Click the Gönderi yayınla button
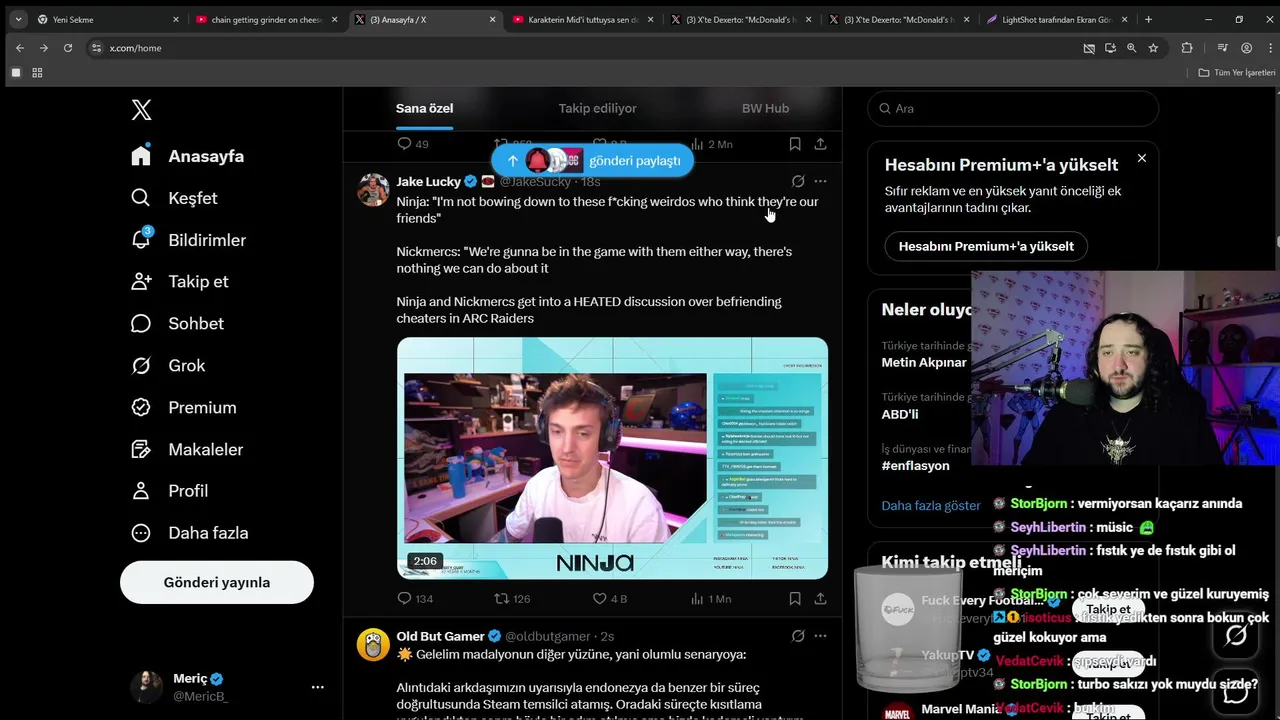Viewport: 1280px width, 720px height. click(217, 582)
